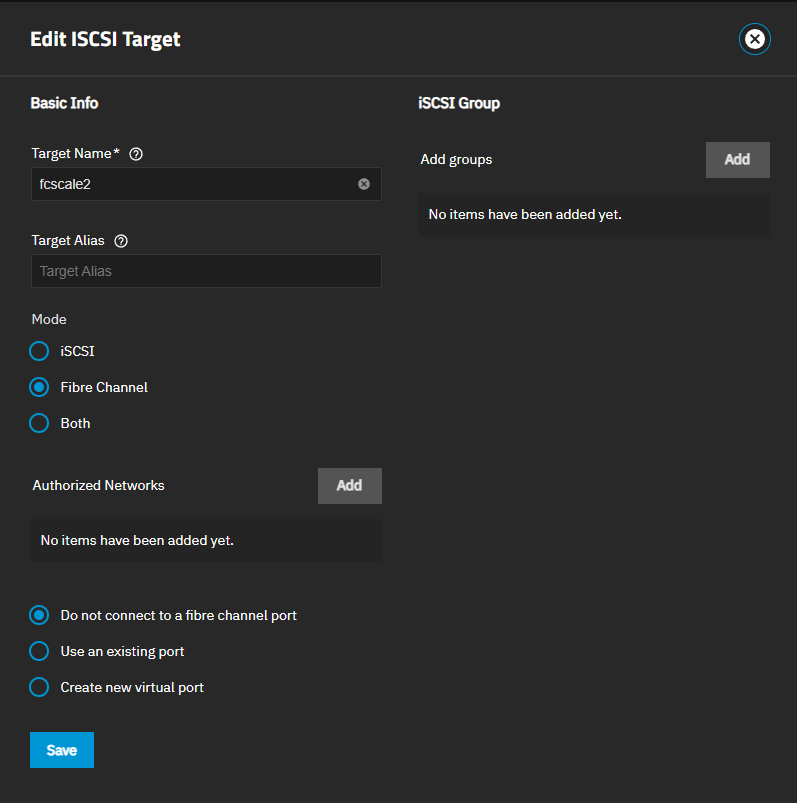This screenshot has width=797, height=803.
Task: Select the iSCSI mode radio button
Action: (x=39, y=351)
